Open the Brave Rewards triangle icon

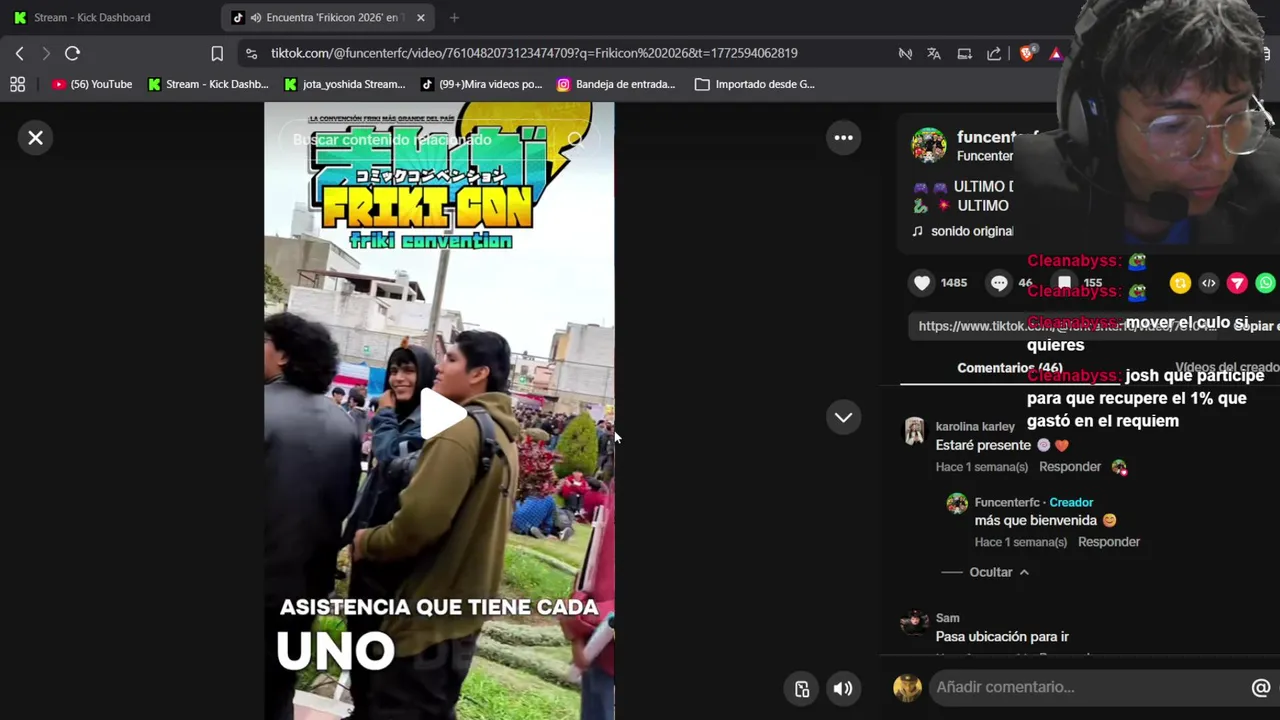click(1056, 53)
